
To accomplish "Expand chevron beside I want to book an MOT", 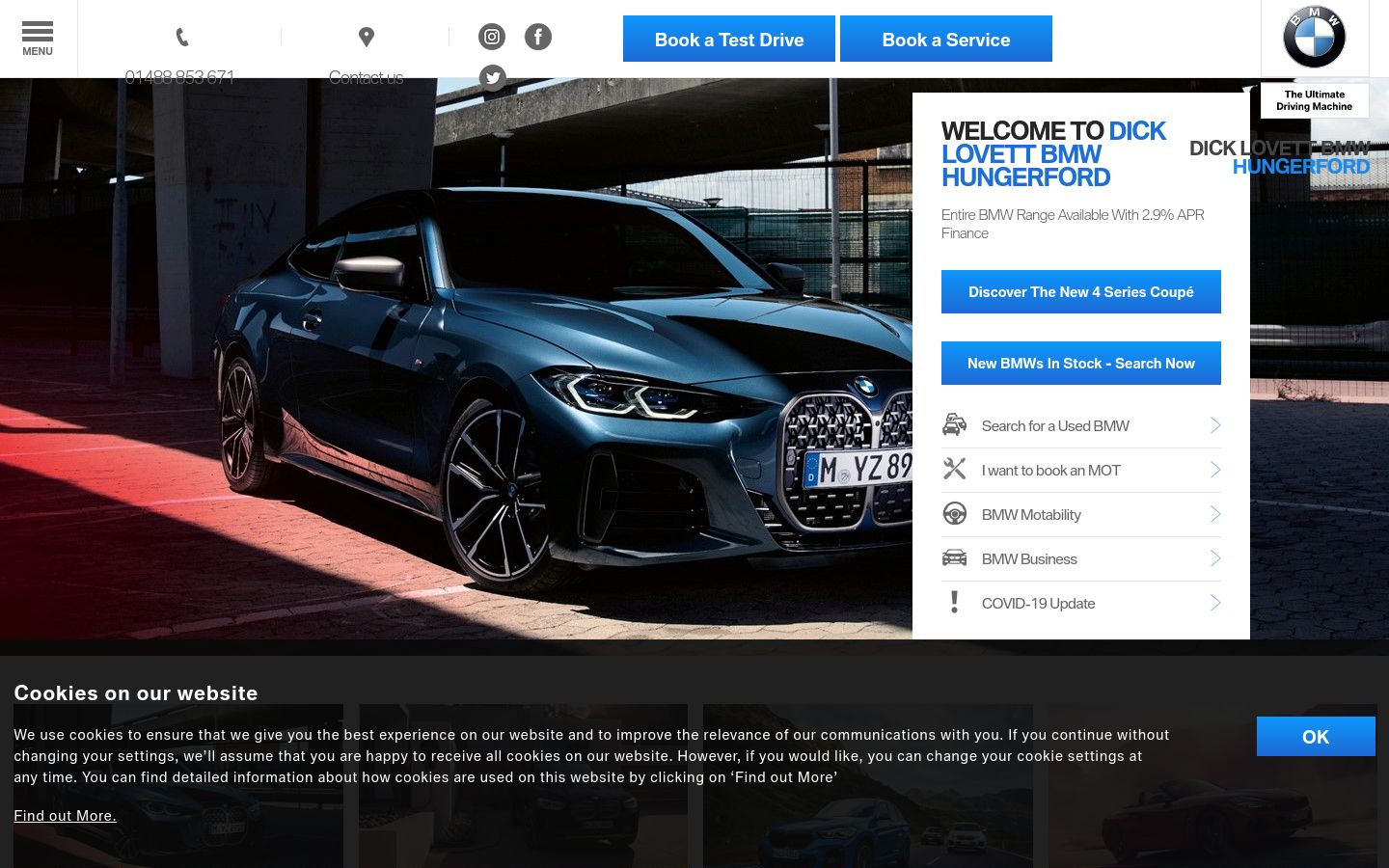I will coord(1215,470).
